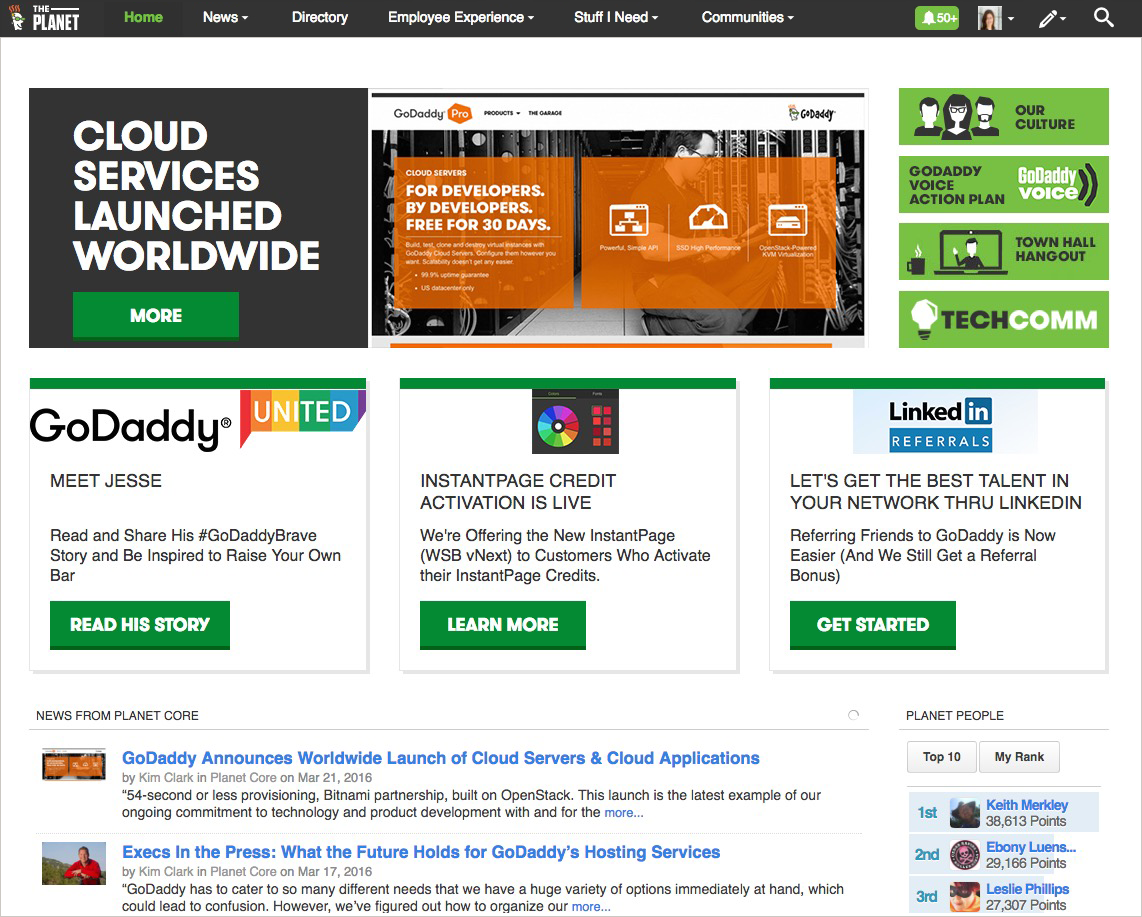
Task: Open the TechComm tile
Action: 1004,319
